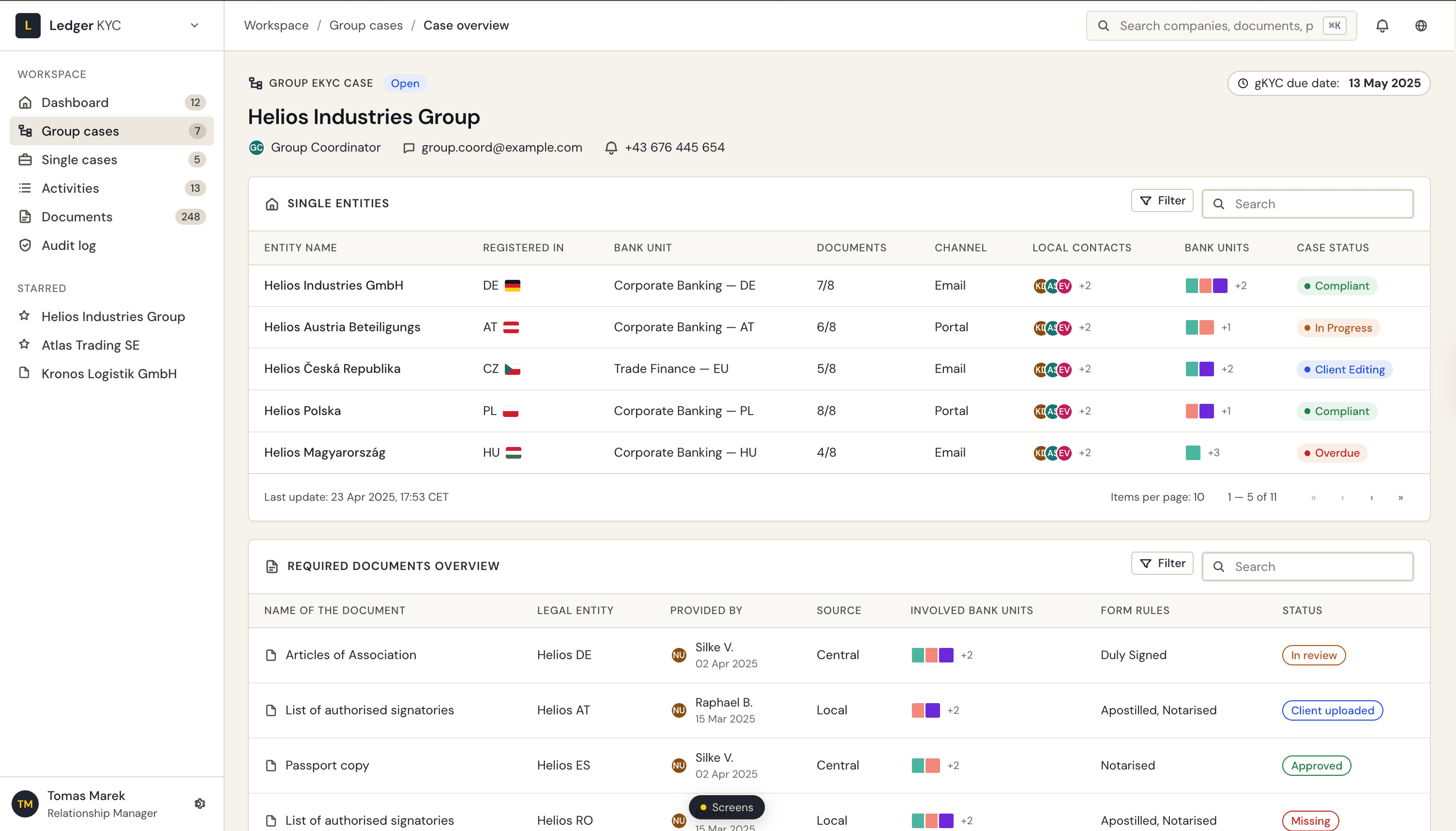Open the Filter dropdown for Single Entities

pos(1162,200)
